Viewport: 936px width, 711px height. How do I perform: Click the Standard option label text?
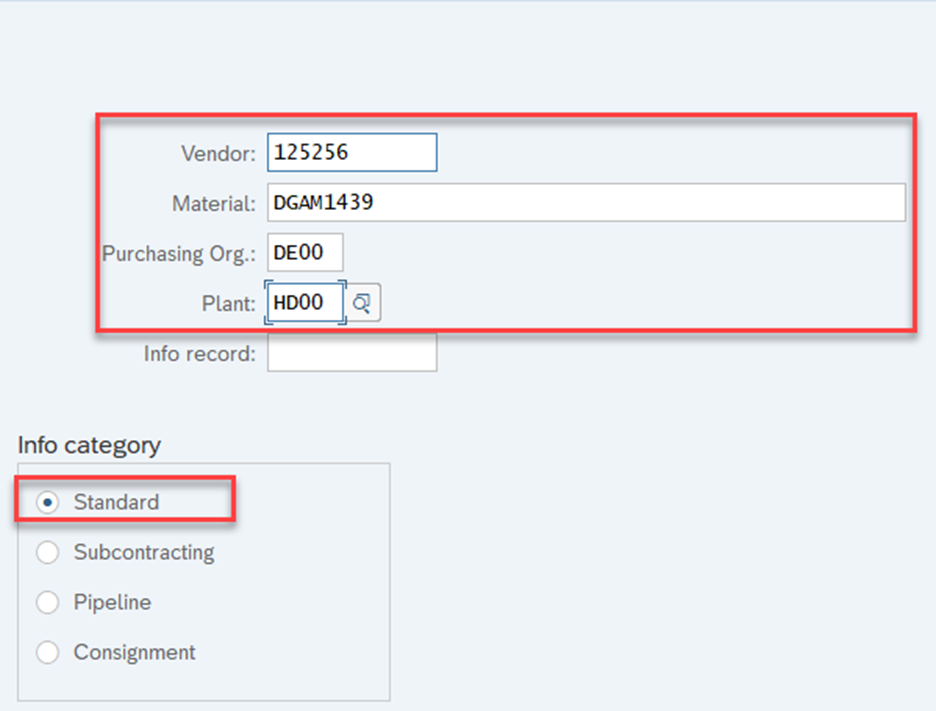pyautogui.click(x=113, y=502)
